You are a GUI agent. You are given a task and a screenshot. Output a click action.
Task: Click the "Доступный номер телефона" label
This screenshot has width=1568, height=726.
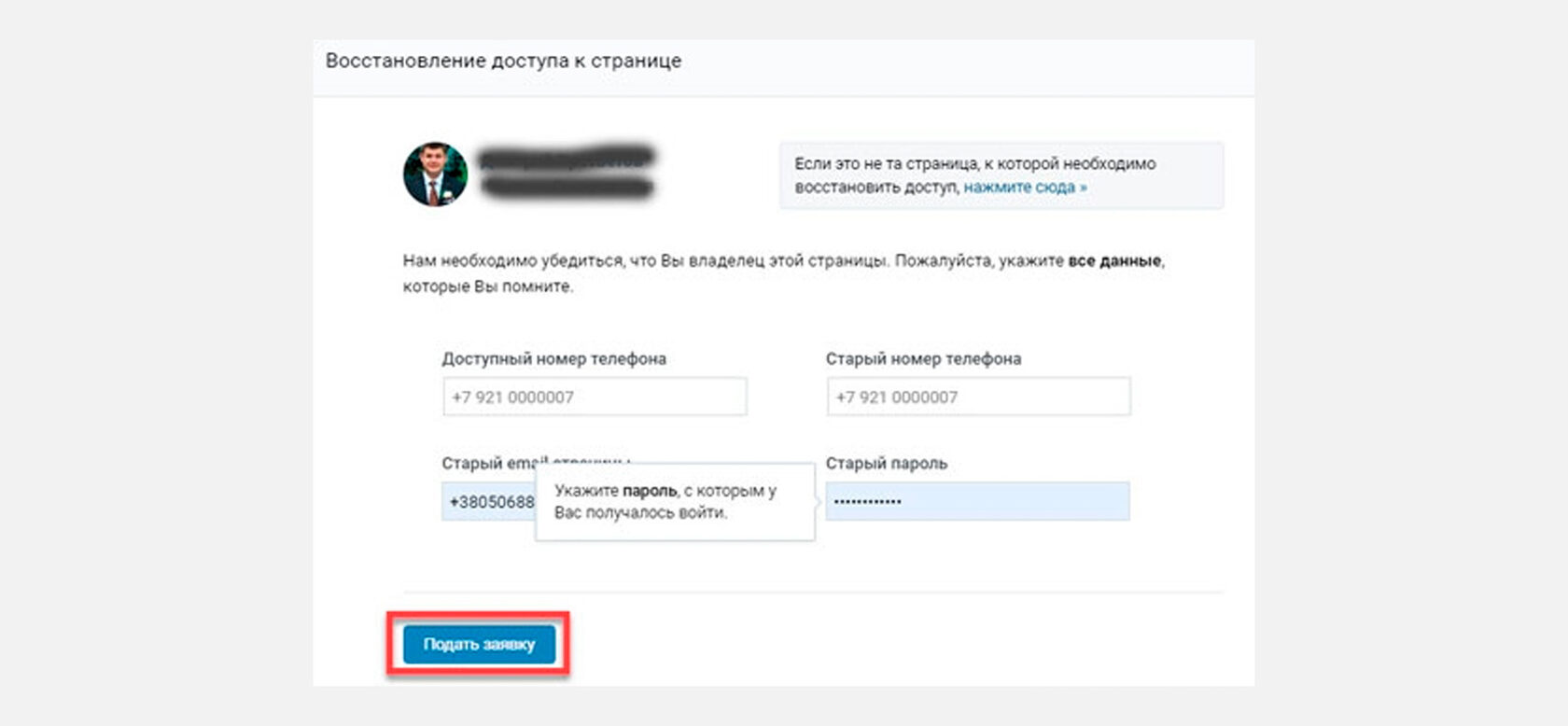(x=553, y=358)
